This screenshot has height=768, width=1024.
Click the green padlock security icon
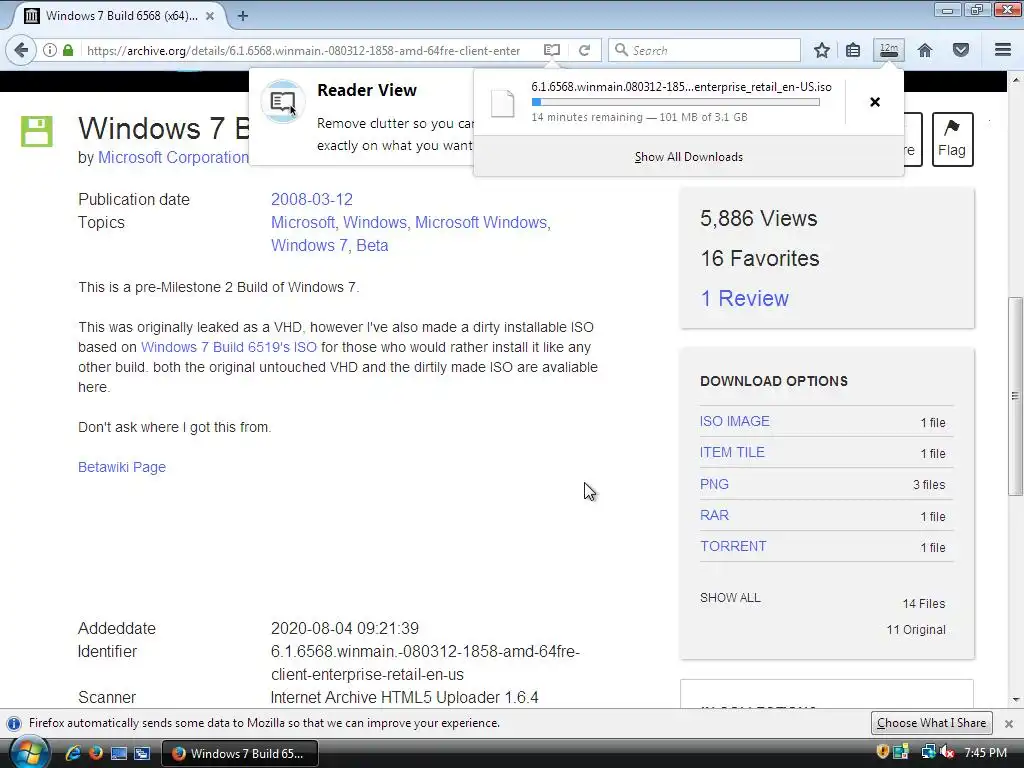68,50
